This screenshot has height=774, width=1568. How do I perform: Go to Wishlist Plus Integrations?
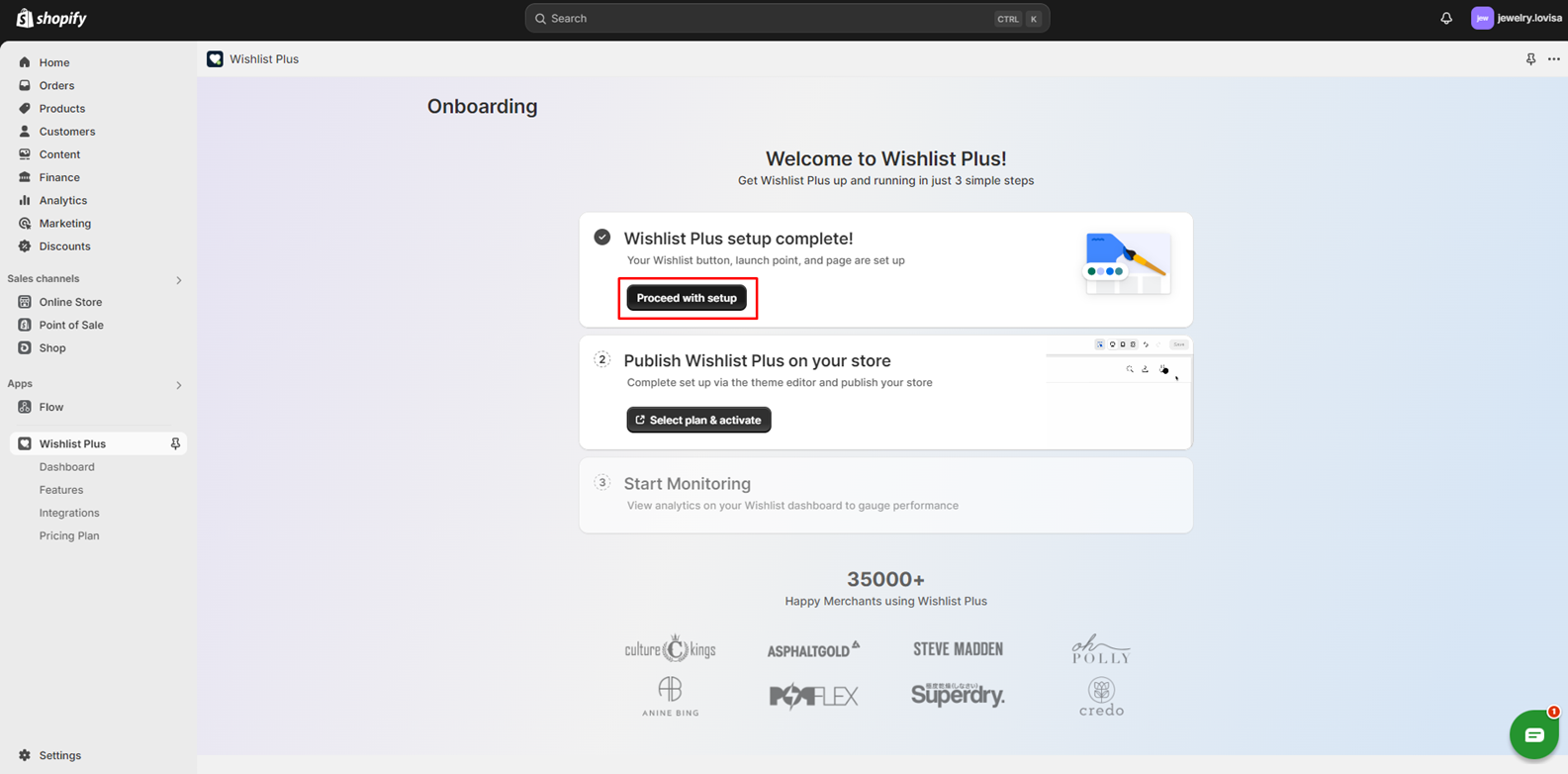[x=69, y=513]
